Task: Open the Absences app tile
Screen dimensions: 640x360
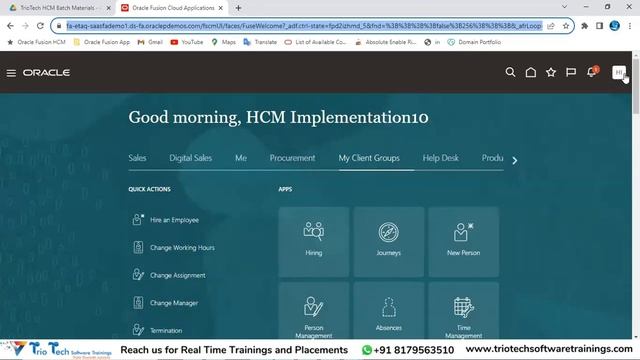Action: pos(389,311)
